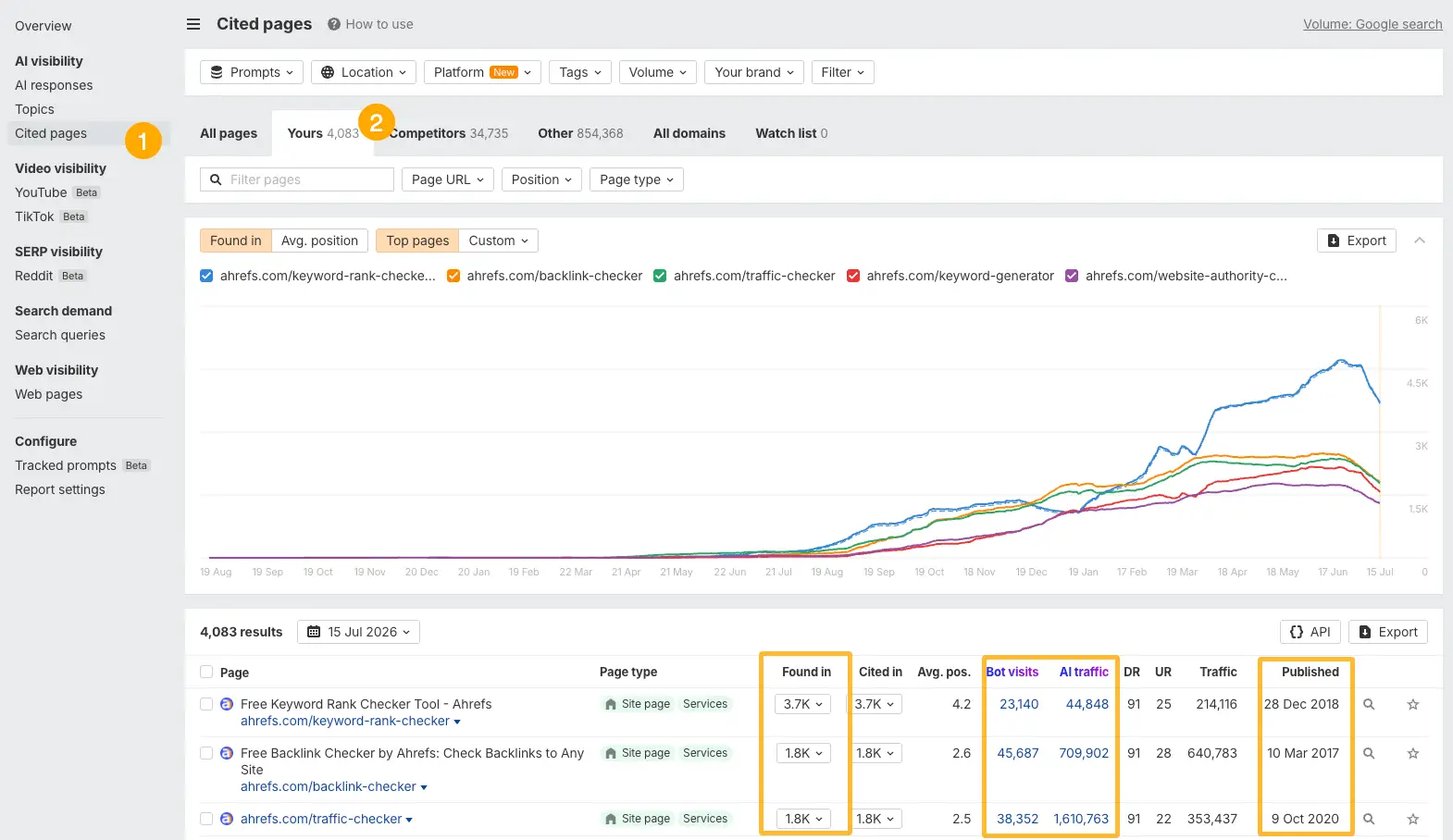
Task: Open the Found in 3.7K dropdown for keyword-rank-checker
Action: click(802, 704)
